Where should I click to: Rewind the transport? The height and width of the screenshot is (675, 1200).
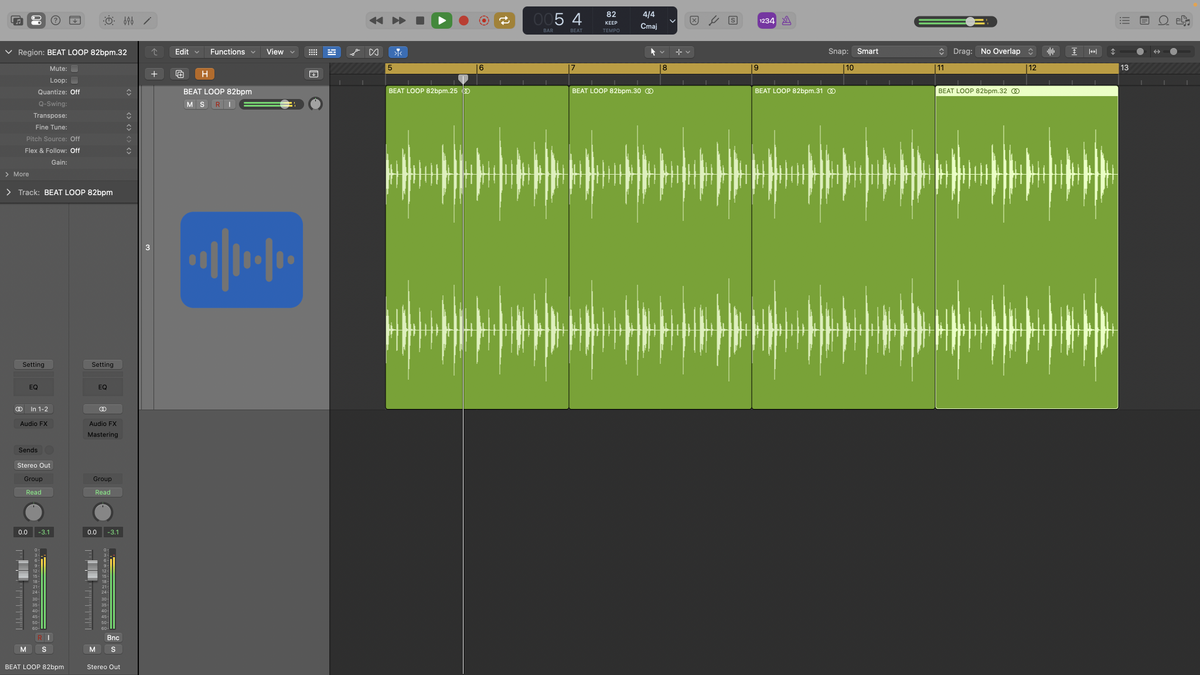pyautogui.click(x=376, y=20)
